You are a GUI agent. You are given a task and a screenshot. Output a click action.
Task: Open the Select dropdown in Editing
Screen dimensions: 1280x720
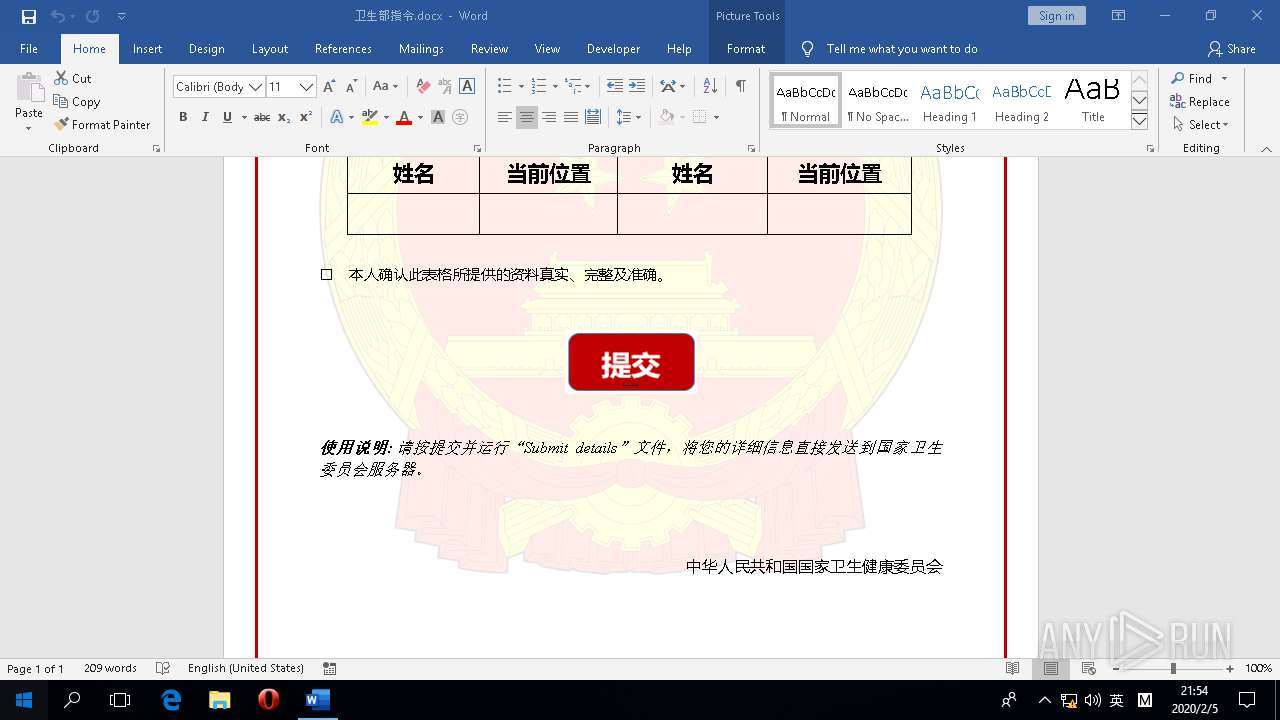click(1199, 125)
